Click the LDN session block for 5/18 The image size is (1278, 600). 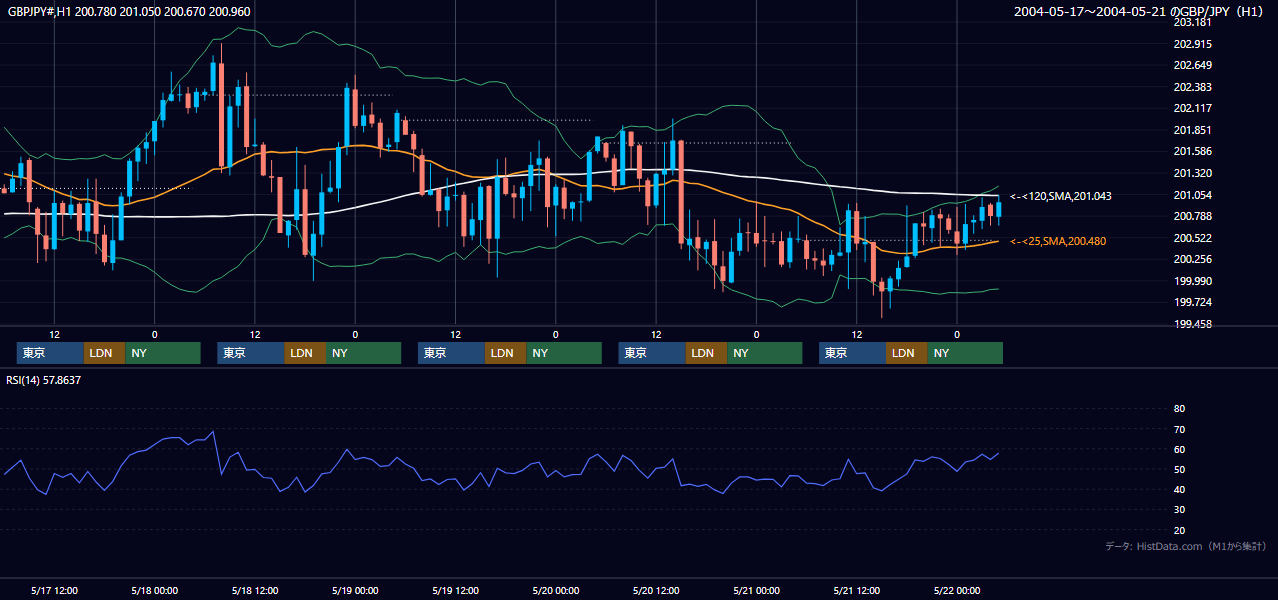click(304, 353)
